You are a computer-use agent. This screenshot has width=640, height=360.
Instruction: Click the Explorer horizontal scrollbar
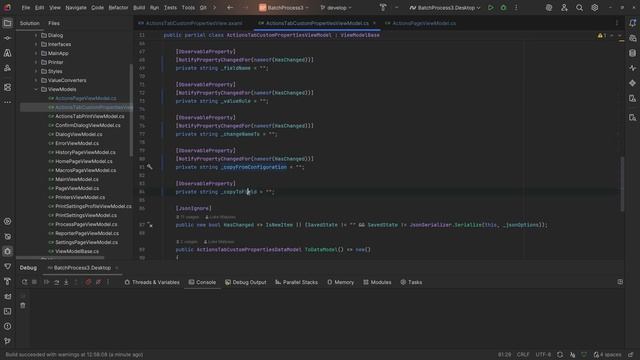click(x=60, y=258)
